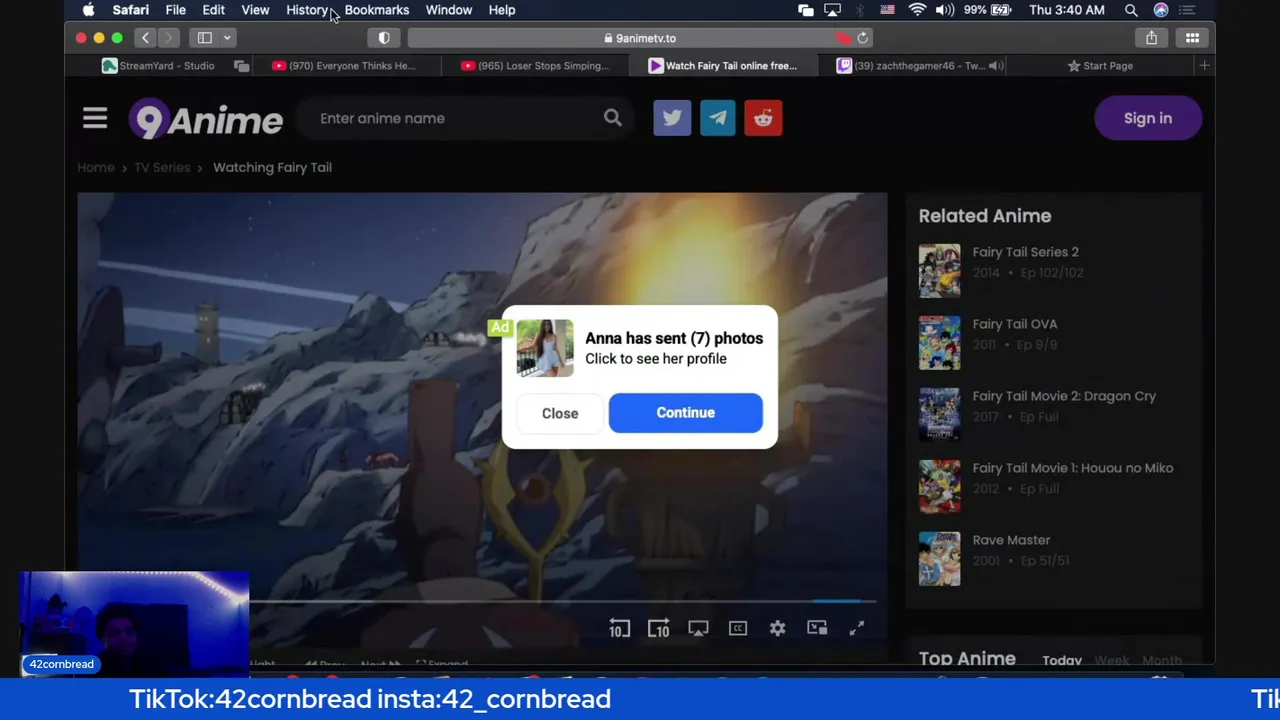Click the AirPlay icon in player
The image size is (1280, 720).
pos(698,628)
